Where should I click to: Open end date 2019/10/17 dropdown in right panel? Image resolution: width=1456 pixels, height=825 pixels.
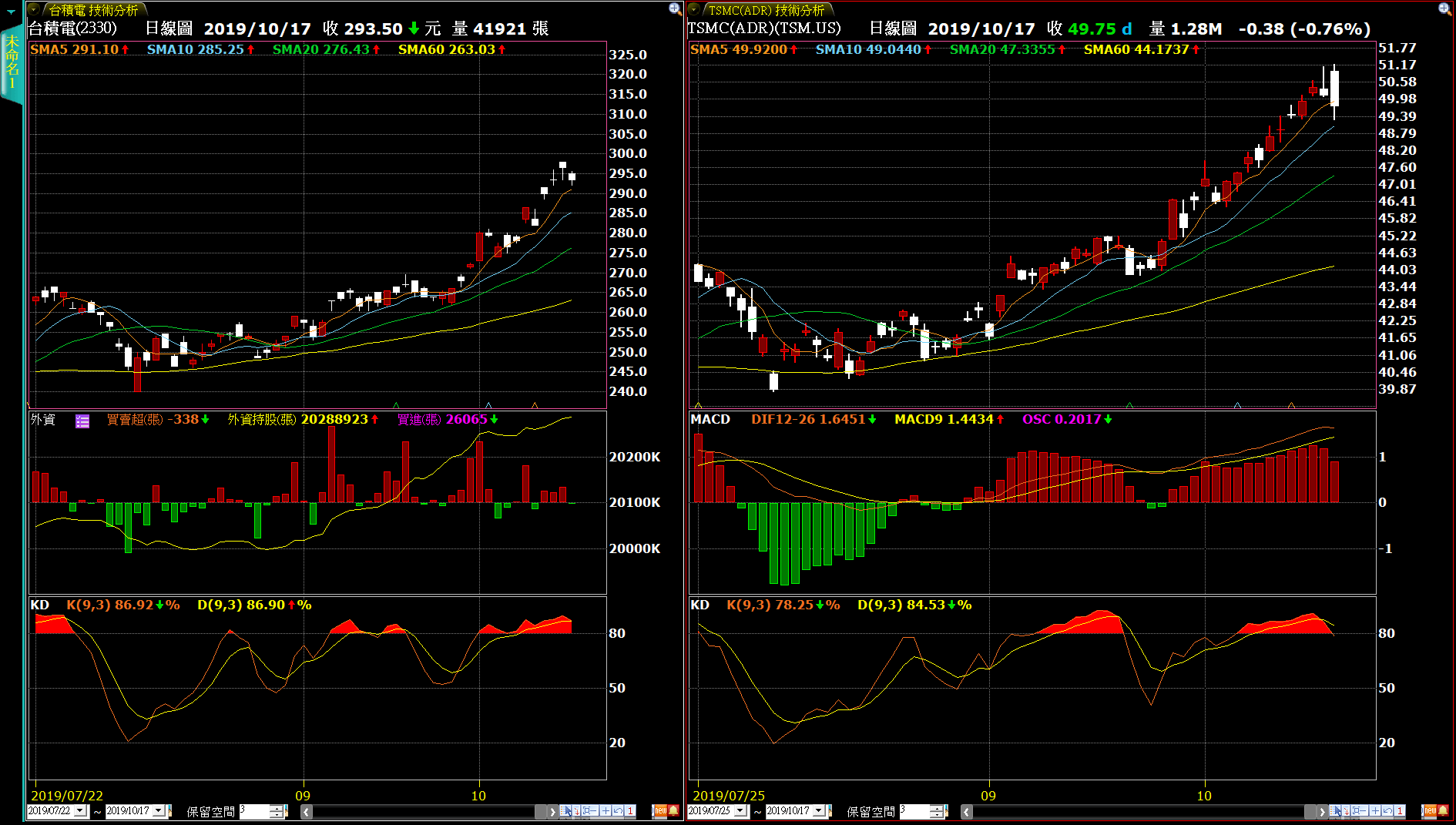pyautogui.click(x=819, y=810)
